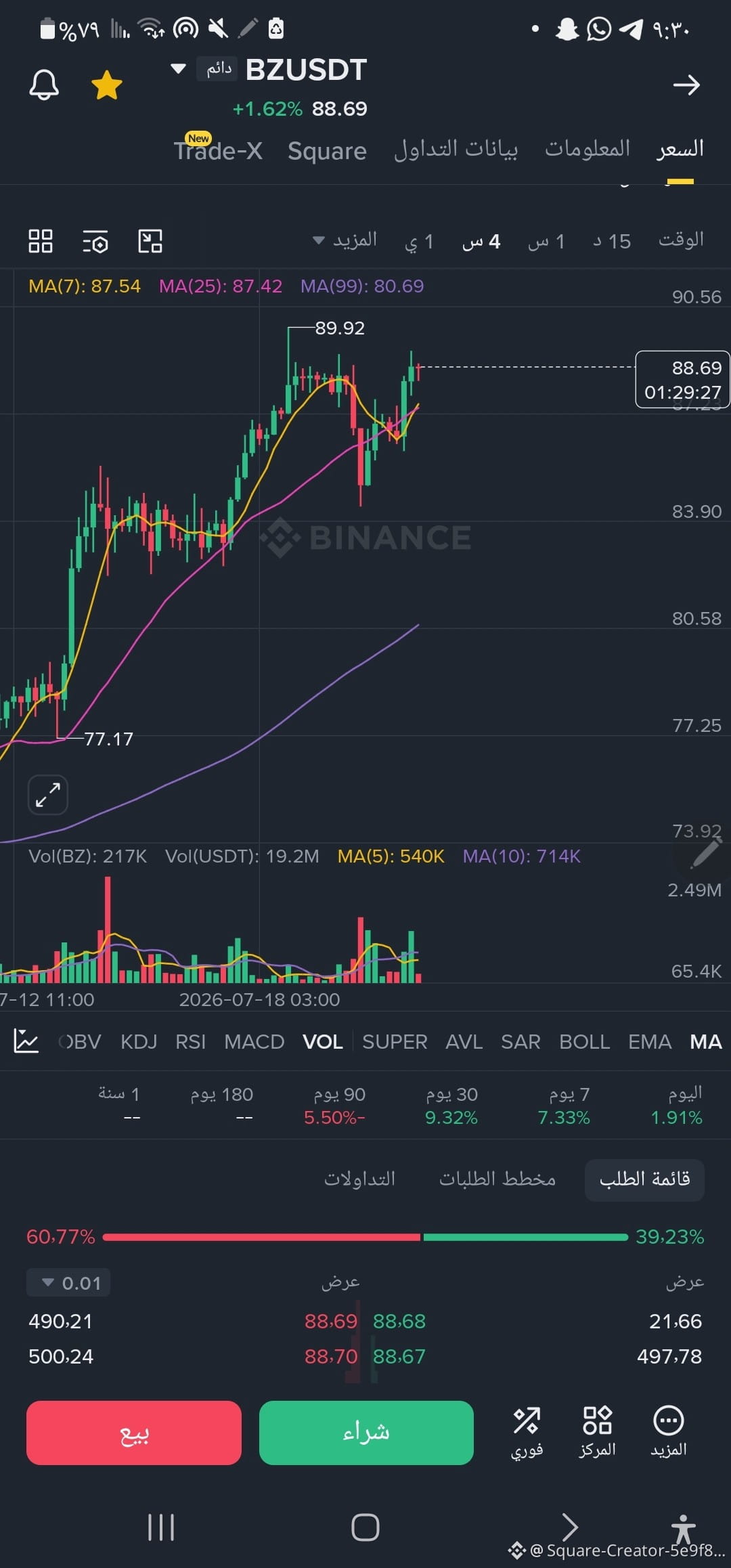Open the indicator chart-line icon

pos(26,1041)
